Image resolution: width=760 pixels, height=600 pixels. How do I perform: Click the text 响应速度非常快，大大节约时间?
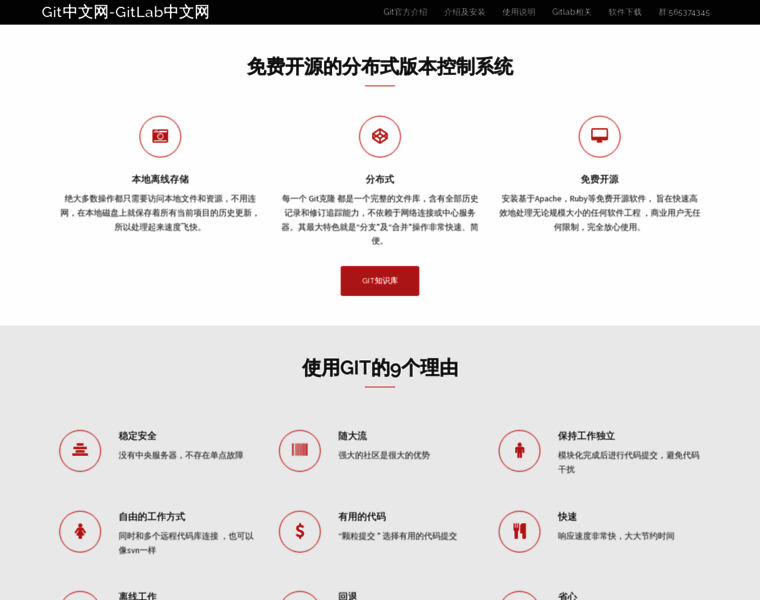pyautogui.click(x=616, y=536)
